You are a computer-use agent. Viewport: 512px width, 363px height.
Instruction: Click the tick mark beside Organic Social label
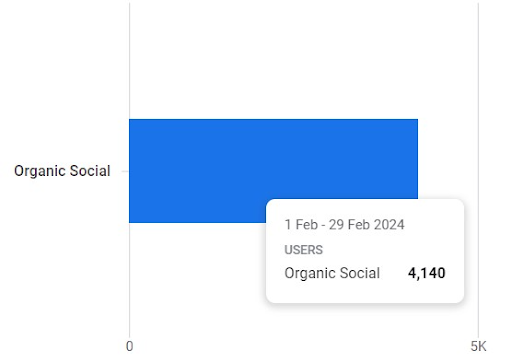point(125,171)
